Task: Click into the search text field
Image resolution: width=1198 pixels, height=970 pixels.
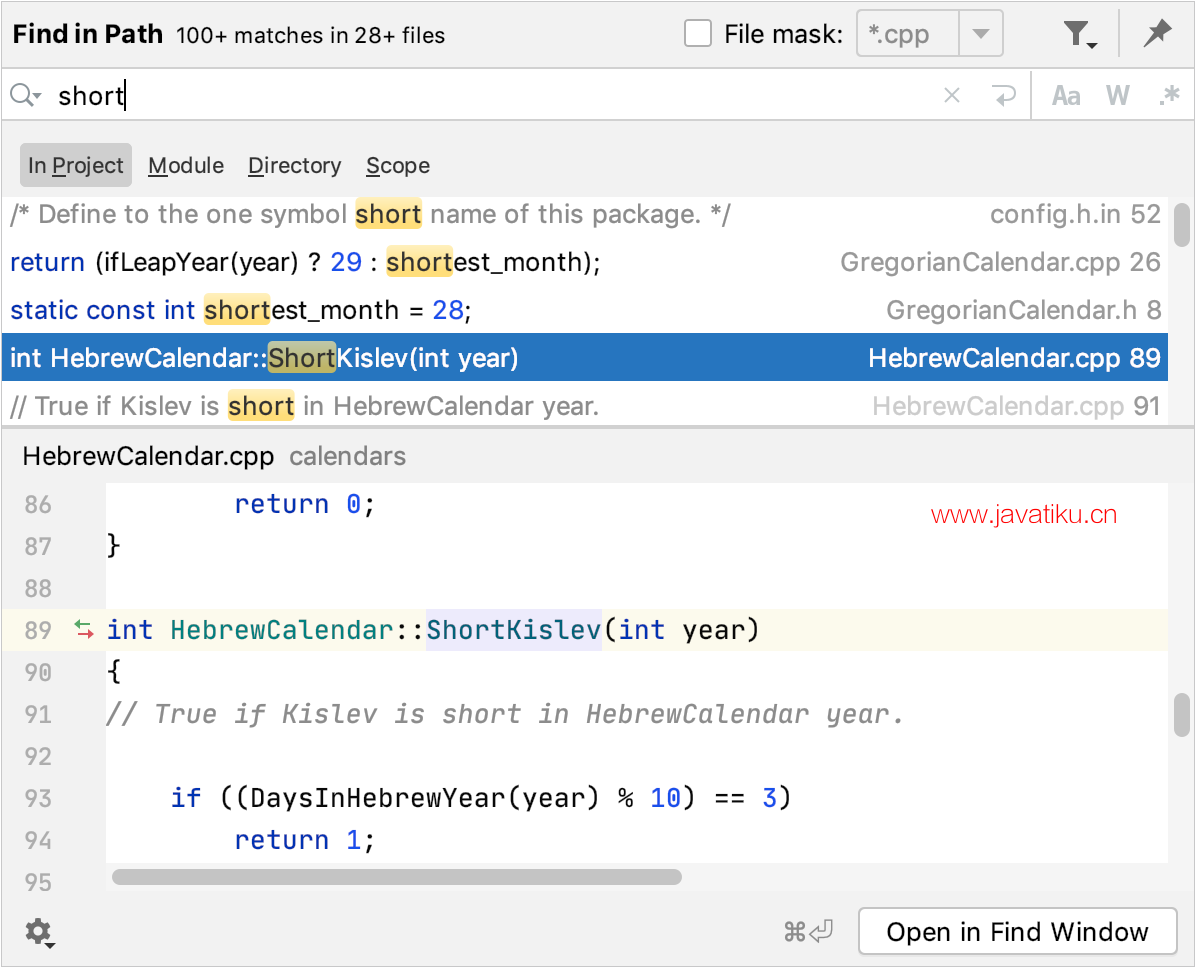Action: pyautogui.click(x=500, y=96)
